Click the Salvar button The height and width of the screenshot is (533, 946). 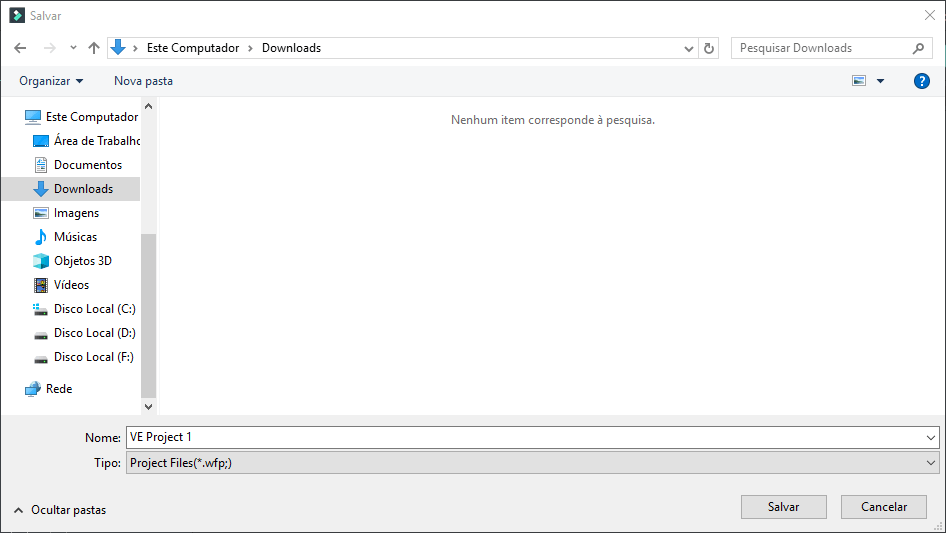pos(784,507)
